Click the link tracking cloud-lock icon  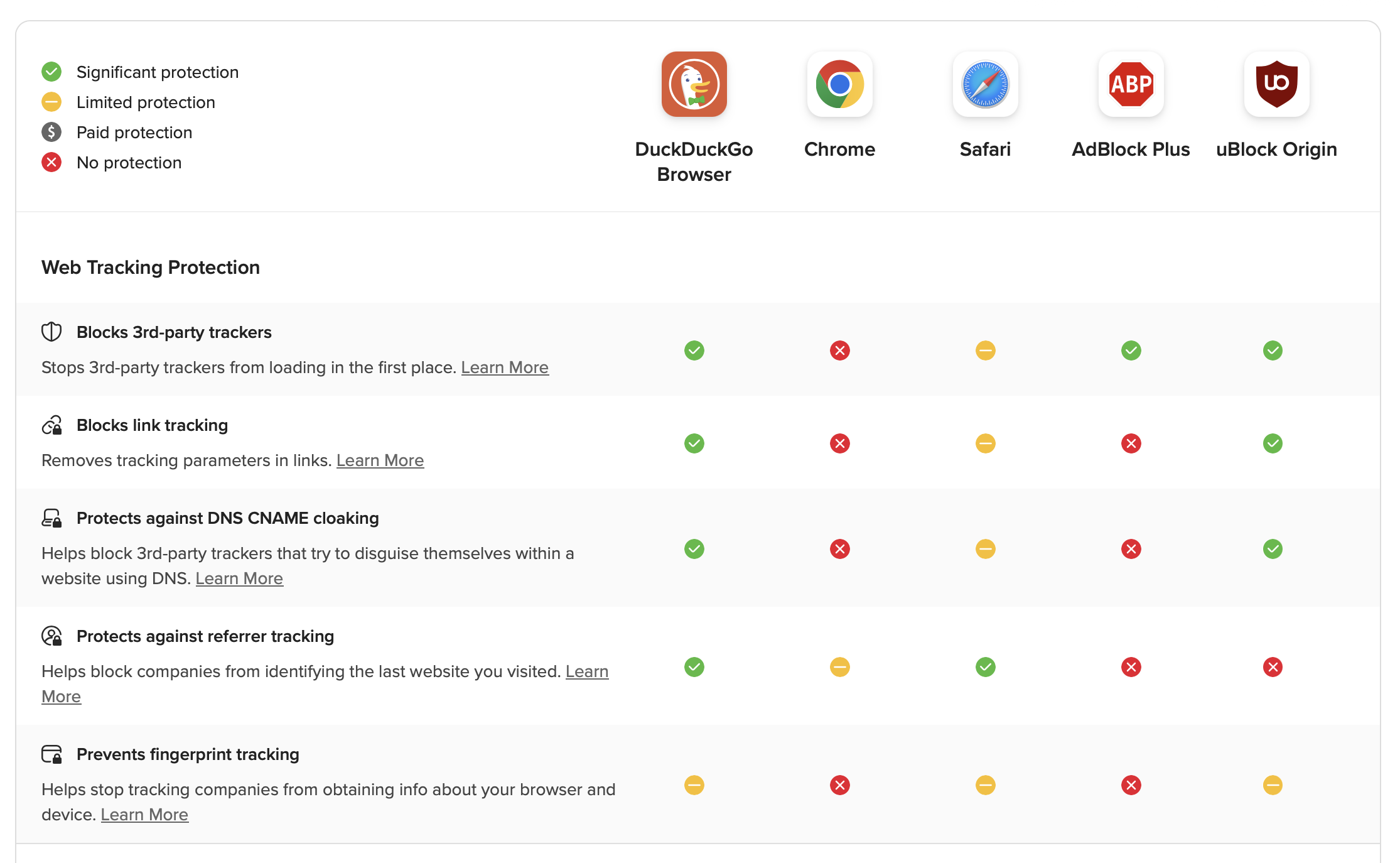(x=51, y=425)
